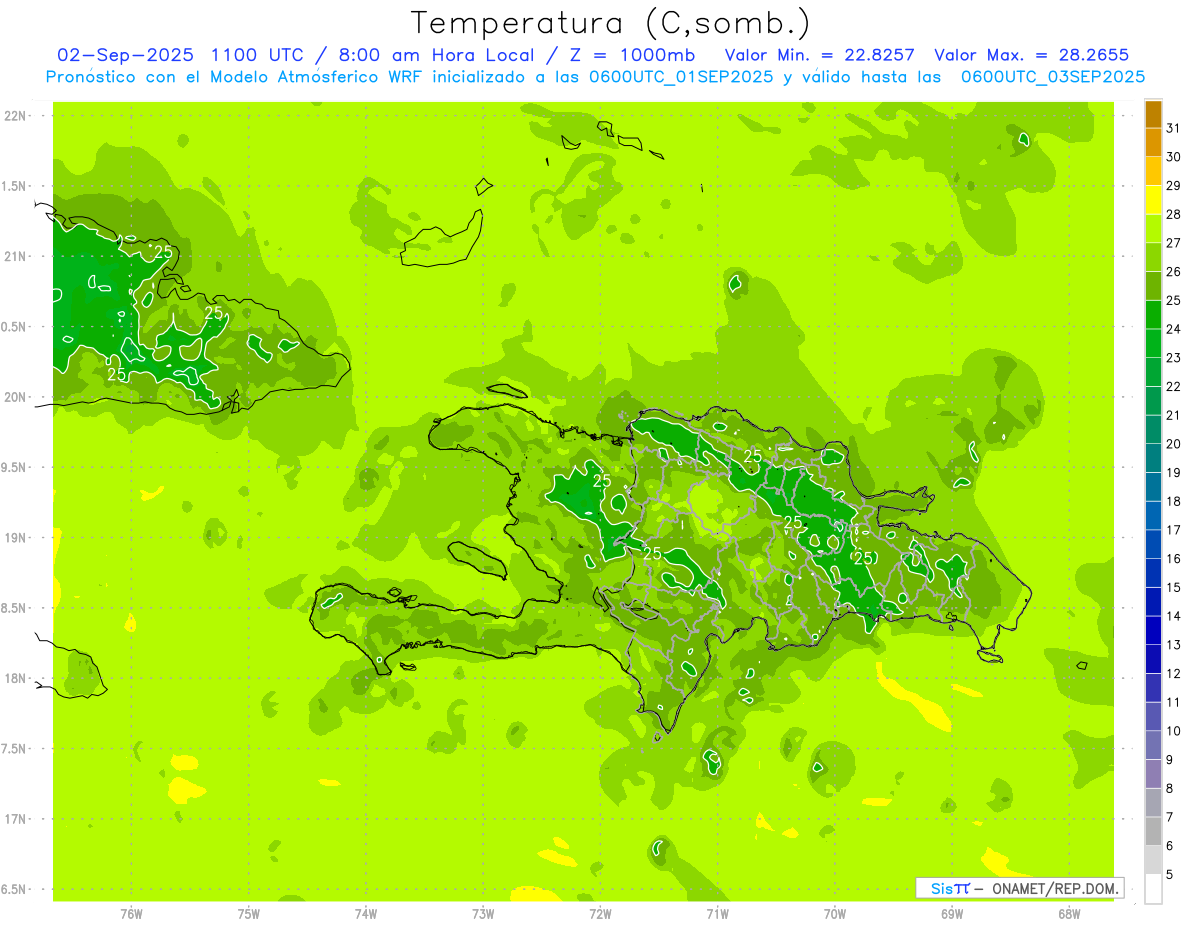Click the legend swatch between 27 and 28

point(1153,229)
